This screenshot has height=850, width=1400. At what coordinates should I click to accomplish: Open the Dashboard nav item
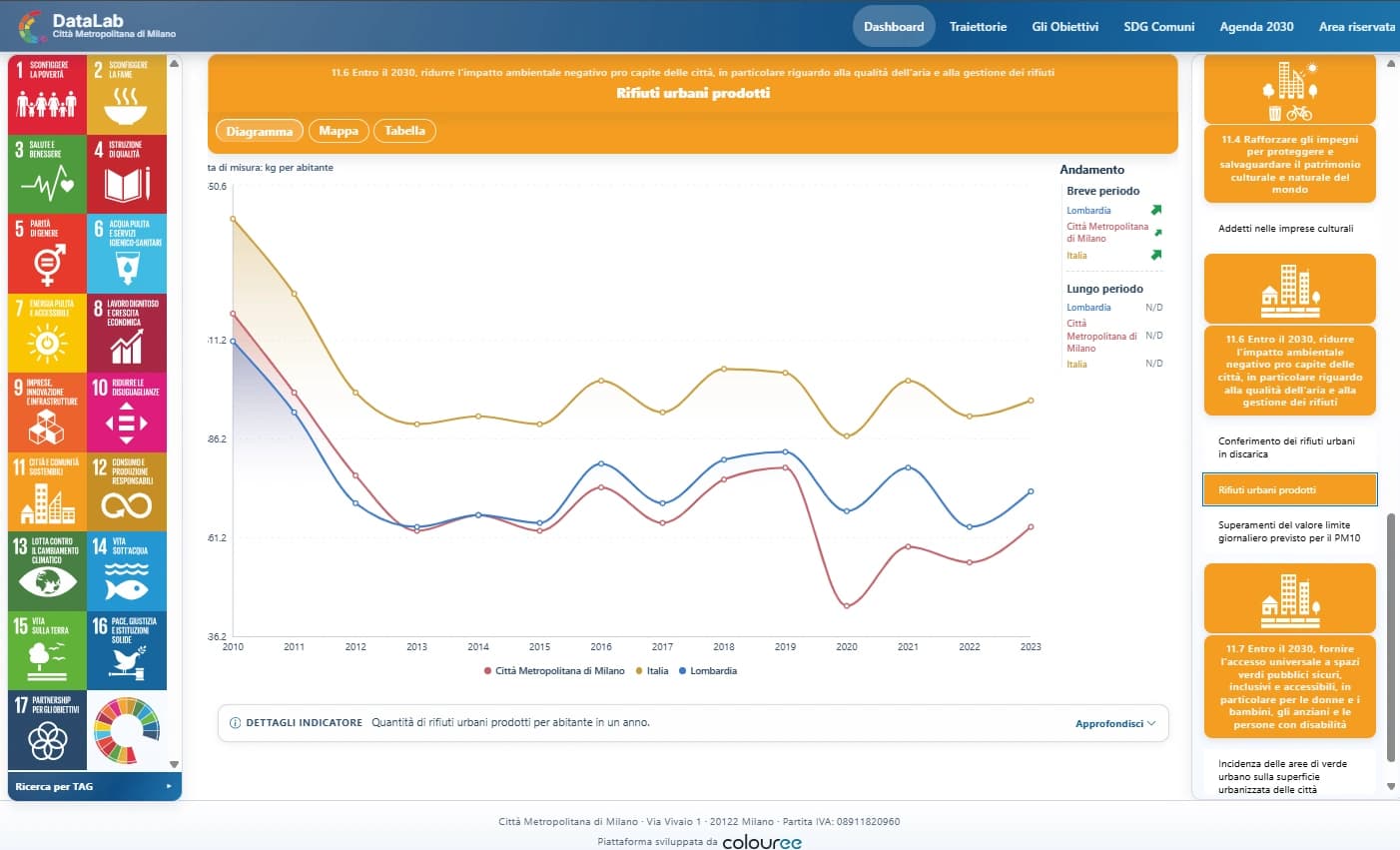tap(894, 27)
